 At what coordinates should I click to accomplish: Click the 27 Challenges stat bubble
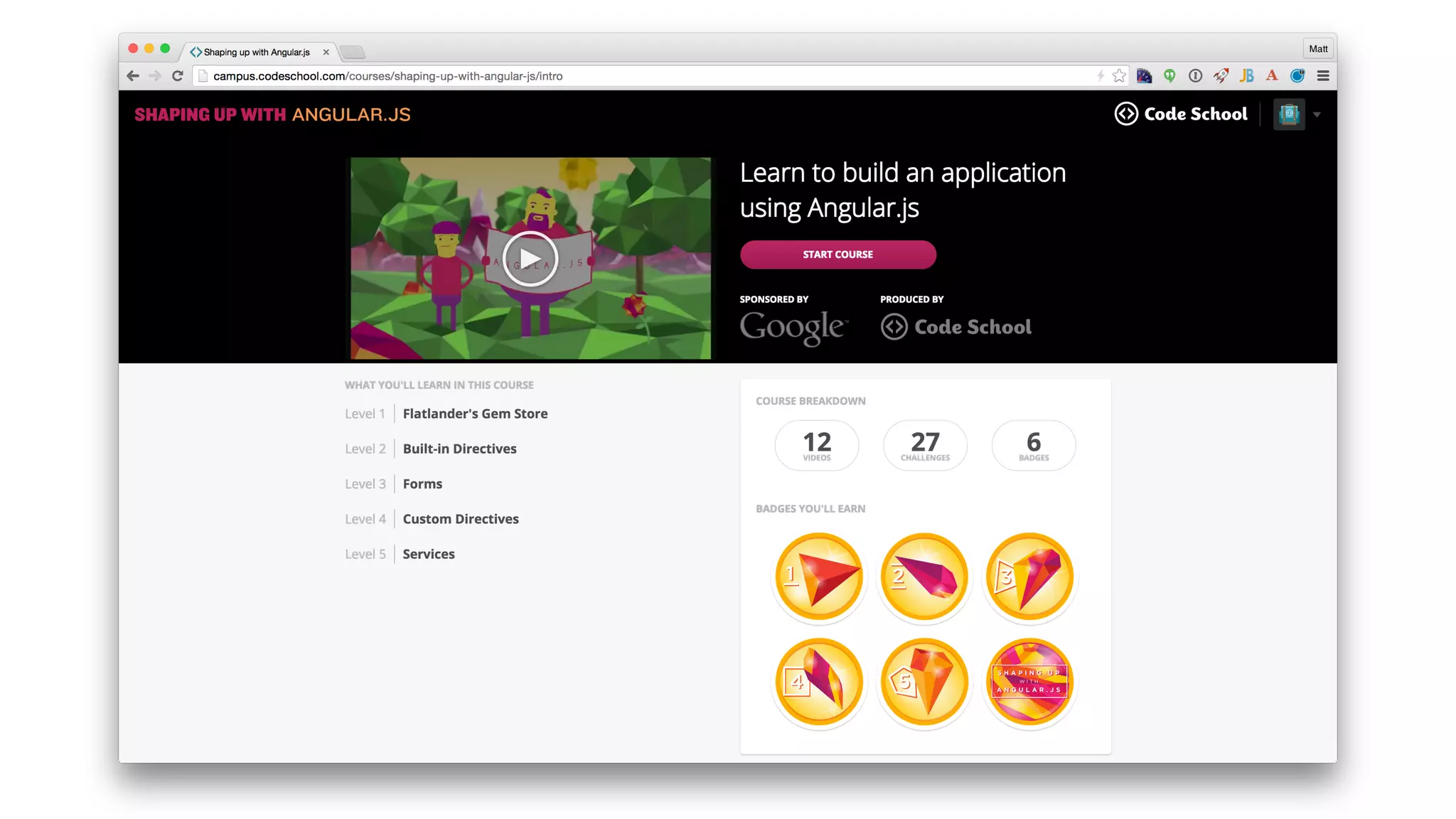[x=925, y=445]
